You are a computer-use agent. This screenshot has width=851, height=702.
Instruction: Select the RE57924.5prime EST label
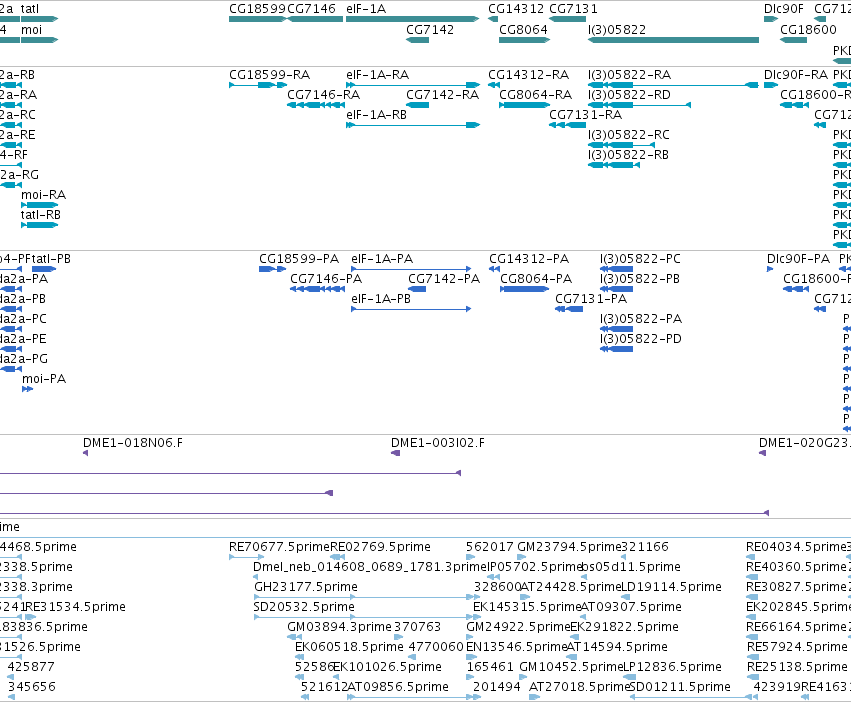pos(797,647)
